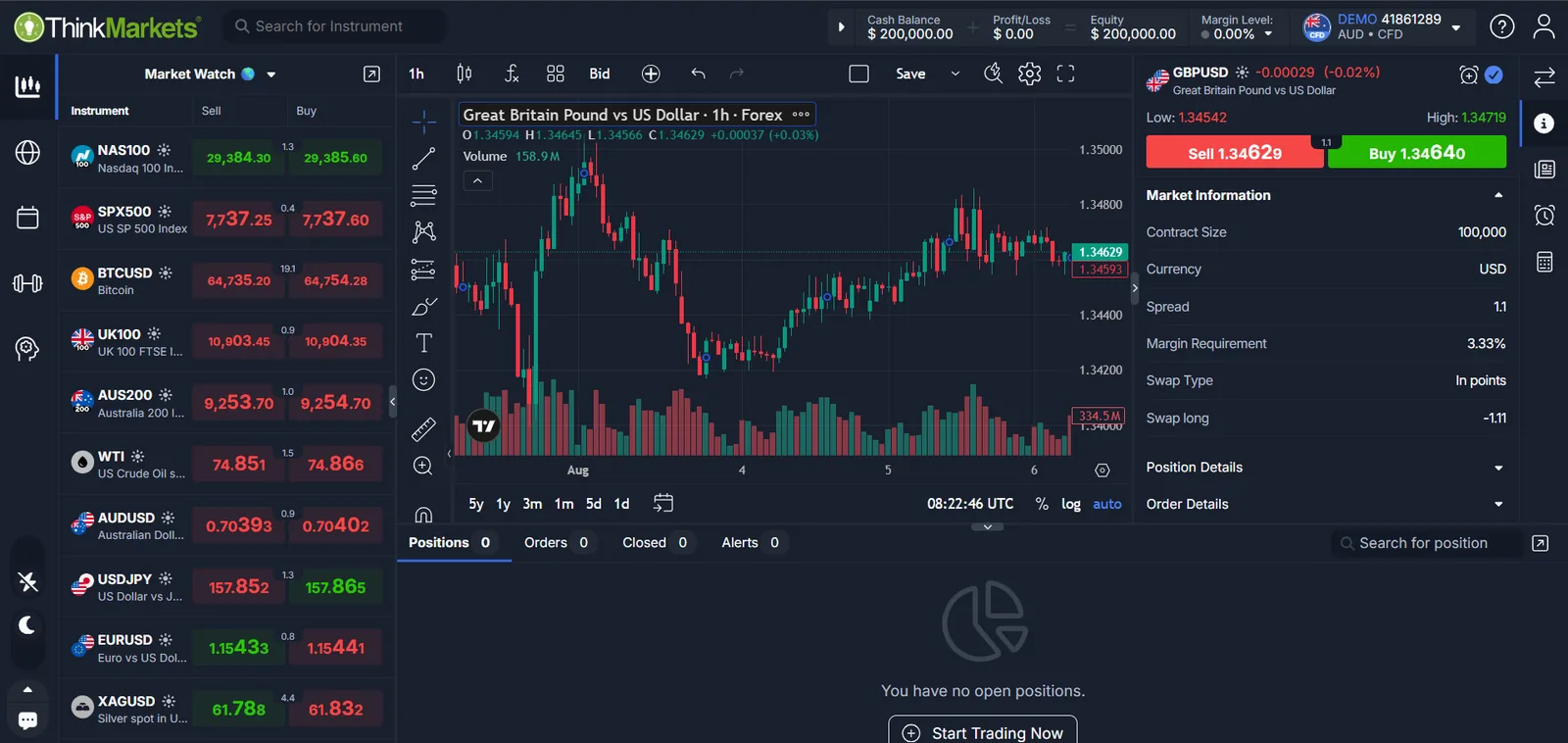Open the help question mark icon
The image size is (1568, 743).
click(1501, 26)
